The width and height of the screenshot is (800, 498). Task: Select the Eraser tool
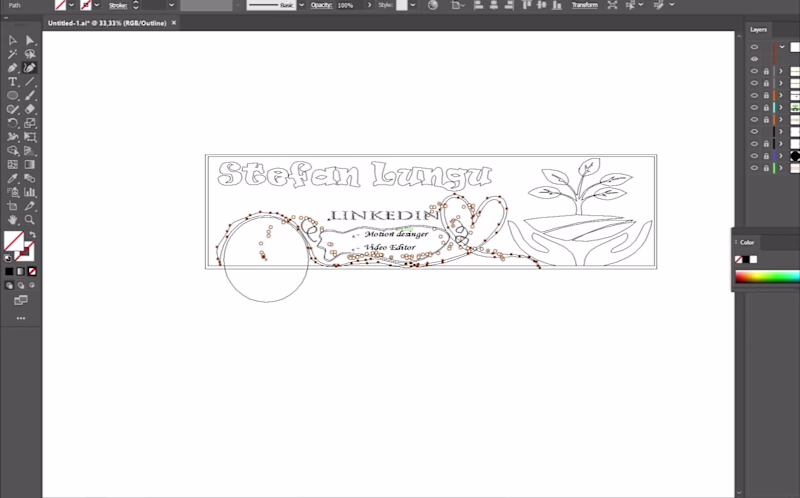pos(30,109)
